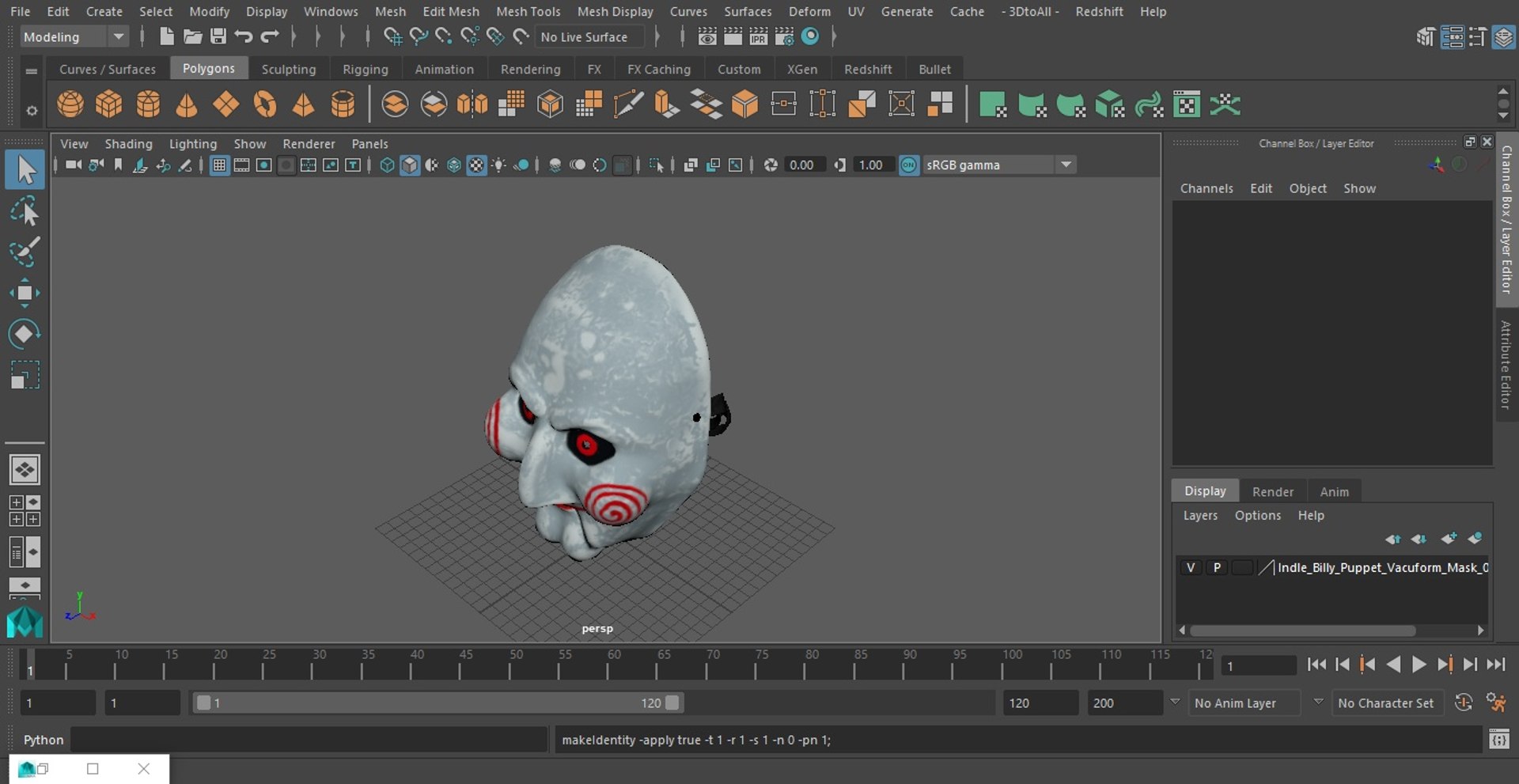Open the sRGB gamma view transform dropdown
Screen dimensions: 1519x784
pos(999,165)
